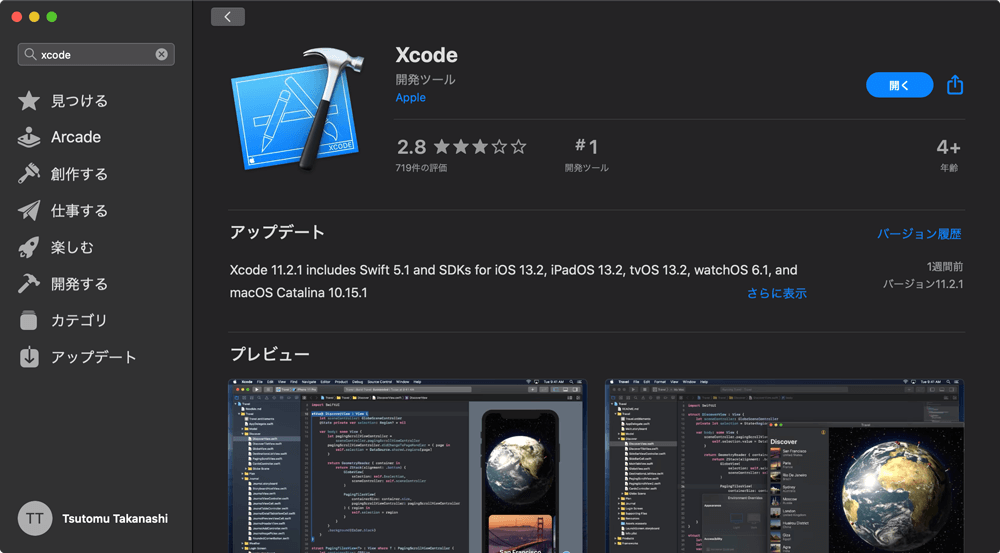The image size is (1000, 553).
Task: Clear the xcode search text
Action: (x=161, y=54)
